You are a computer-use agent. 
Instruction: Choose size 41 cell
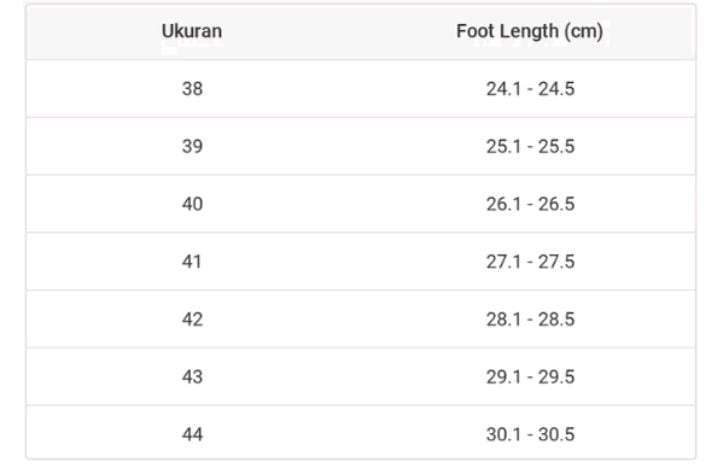coord(192,262)
